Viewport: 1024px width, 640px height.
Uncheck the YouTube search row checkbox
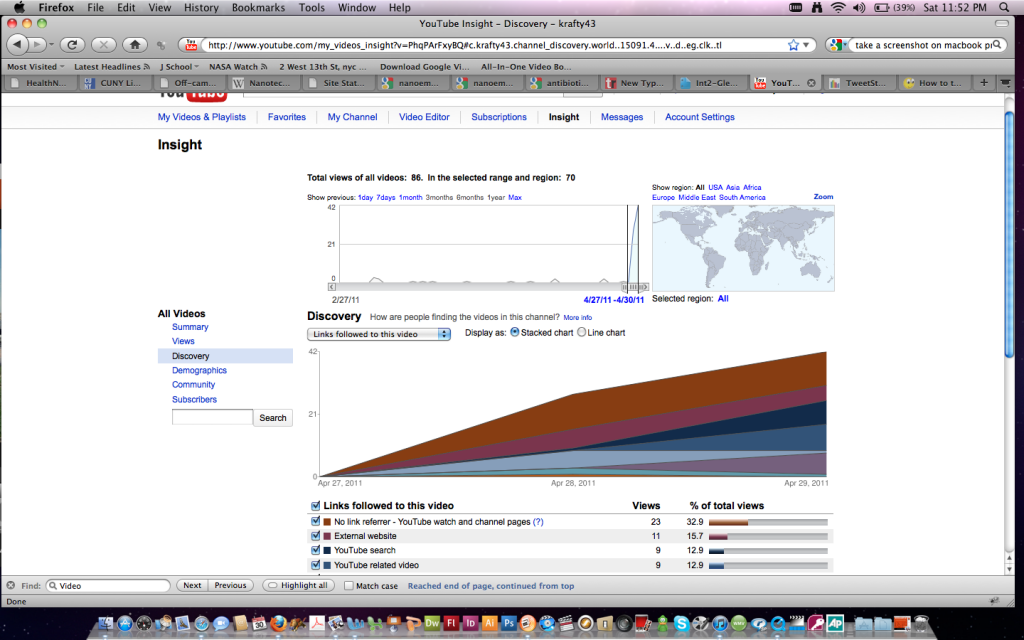[x=315, y=550]
